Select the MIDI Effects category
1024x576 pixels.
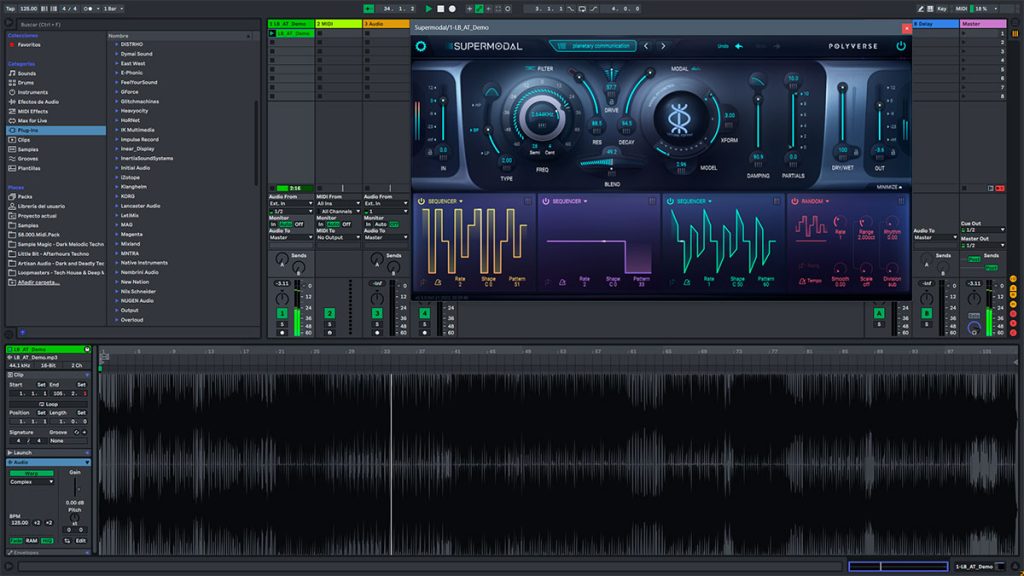click(32, 112)
